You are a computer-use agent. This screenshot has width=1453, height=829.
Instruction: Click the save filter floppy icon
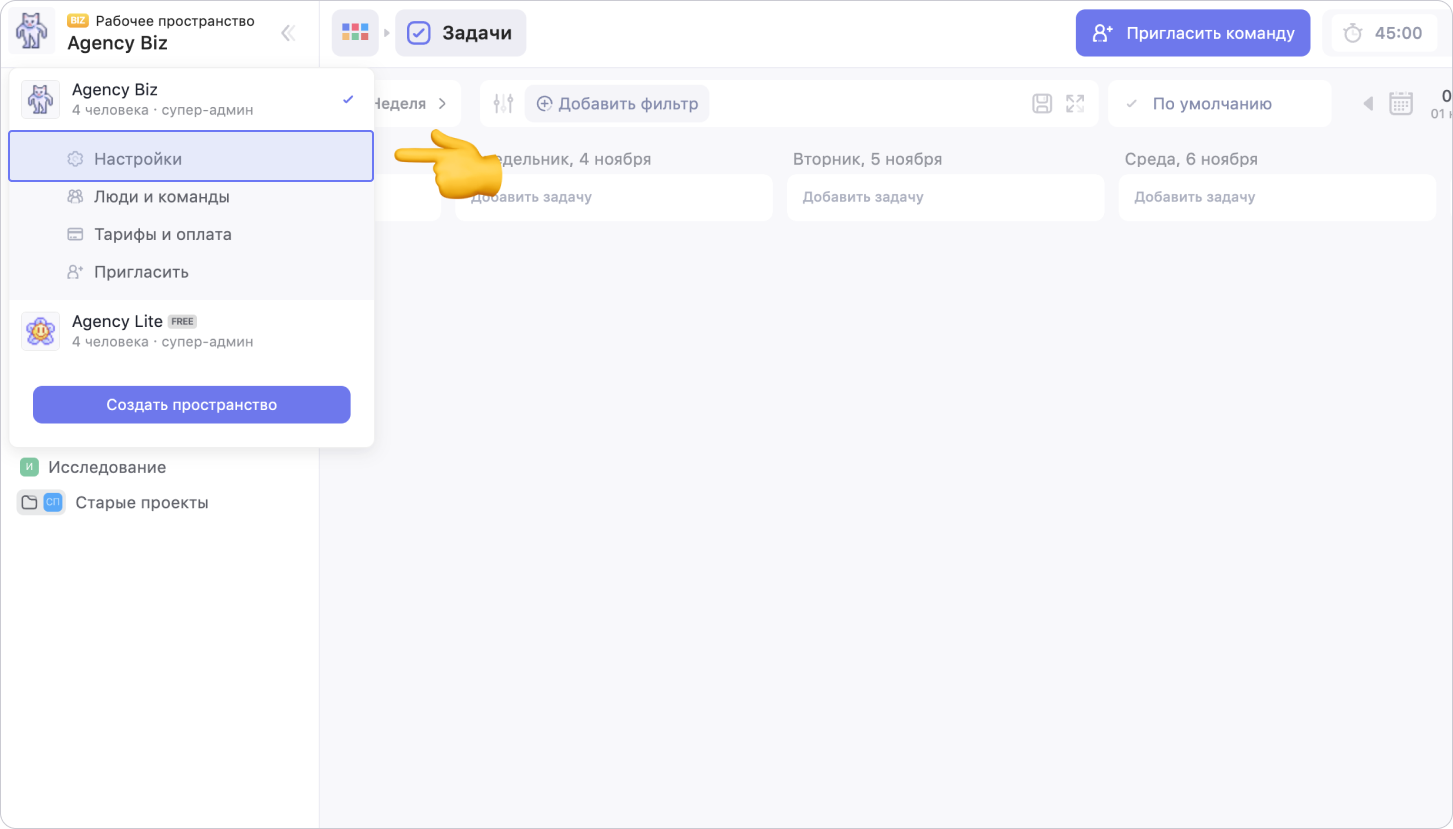1042,103
